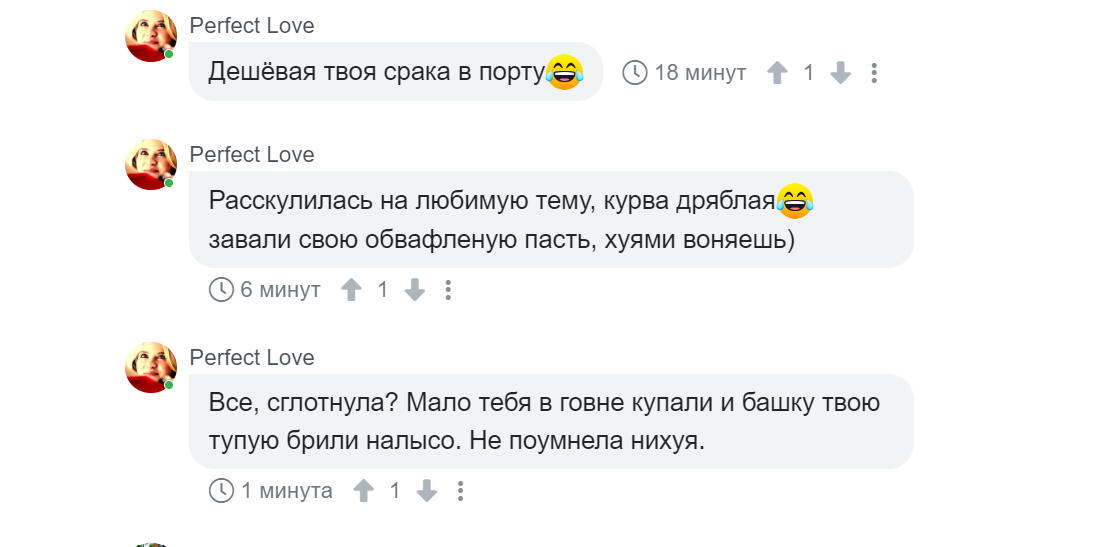Downvote the comment posted 18 minutes ago
1106x547 pixels.
click(x=839, y=73)
